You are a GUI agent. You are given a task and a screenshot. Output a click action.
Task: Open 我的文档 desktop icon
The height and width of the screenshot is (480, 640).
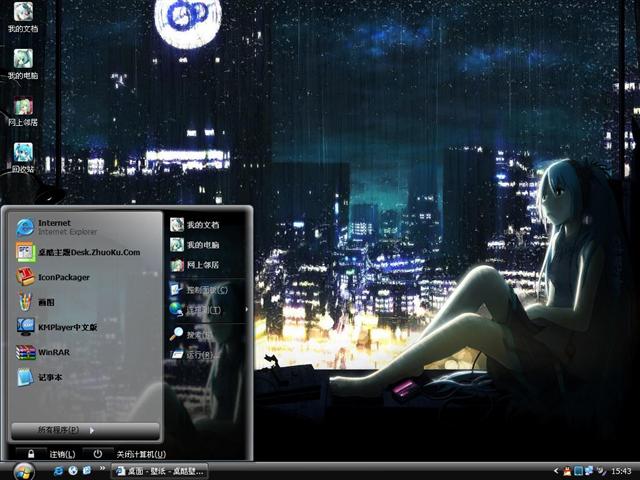[23, 17]
